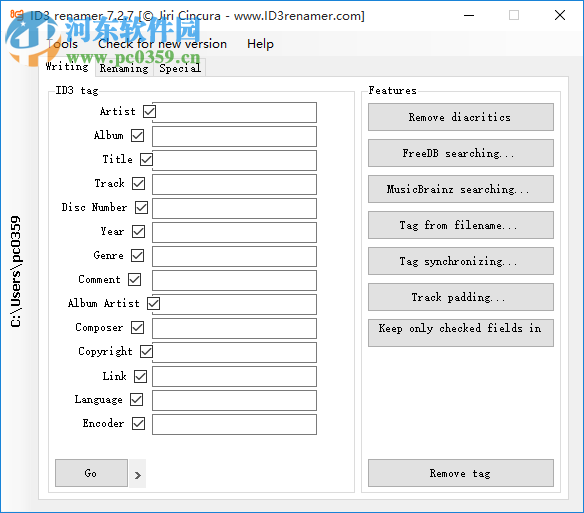The image size is (584, 513).
Task: Toggle the Disc Number checkbox
Action: pyautogui.click(x=142, y=208)
